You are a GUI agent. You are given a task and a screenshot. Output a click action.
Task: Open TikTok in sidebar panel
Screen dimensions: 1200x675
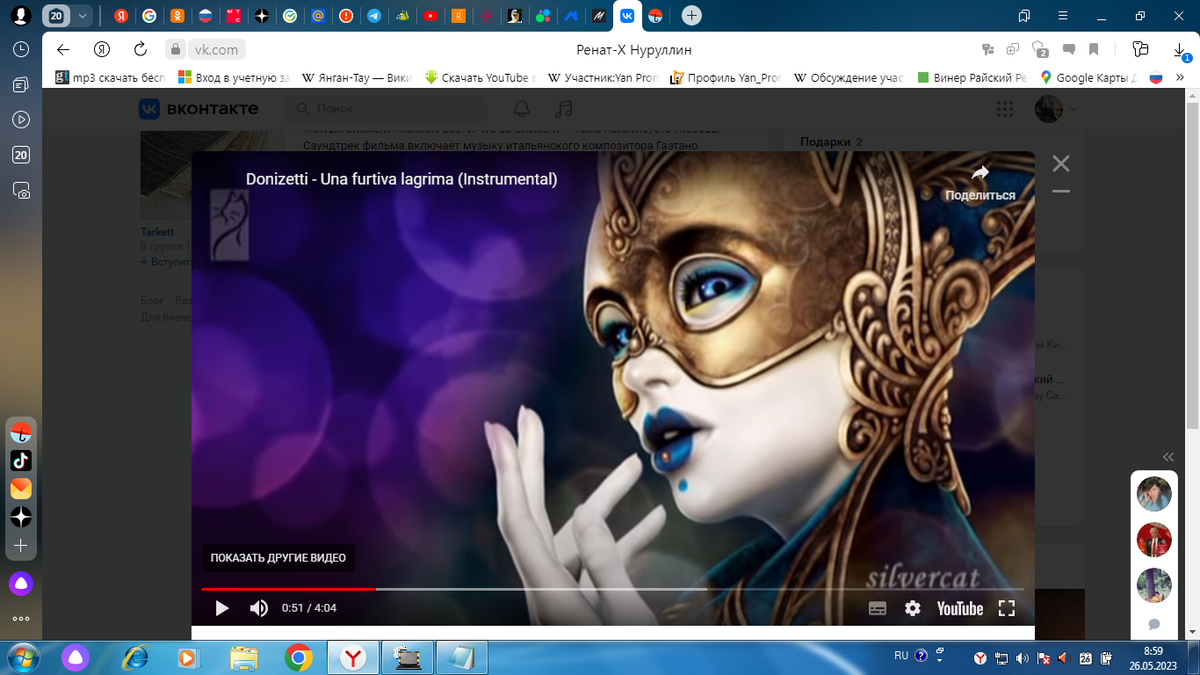[21, 461]
